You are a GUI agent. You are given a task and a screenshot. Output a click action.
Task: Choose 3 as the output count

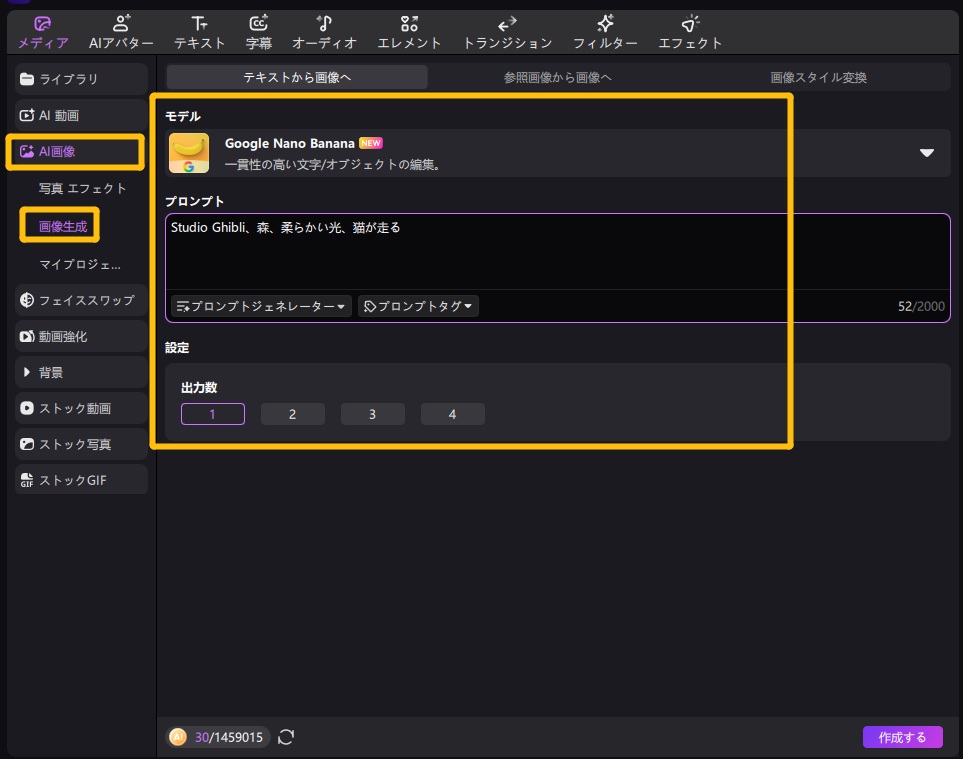click(x=372, y=413)
